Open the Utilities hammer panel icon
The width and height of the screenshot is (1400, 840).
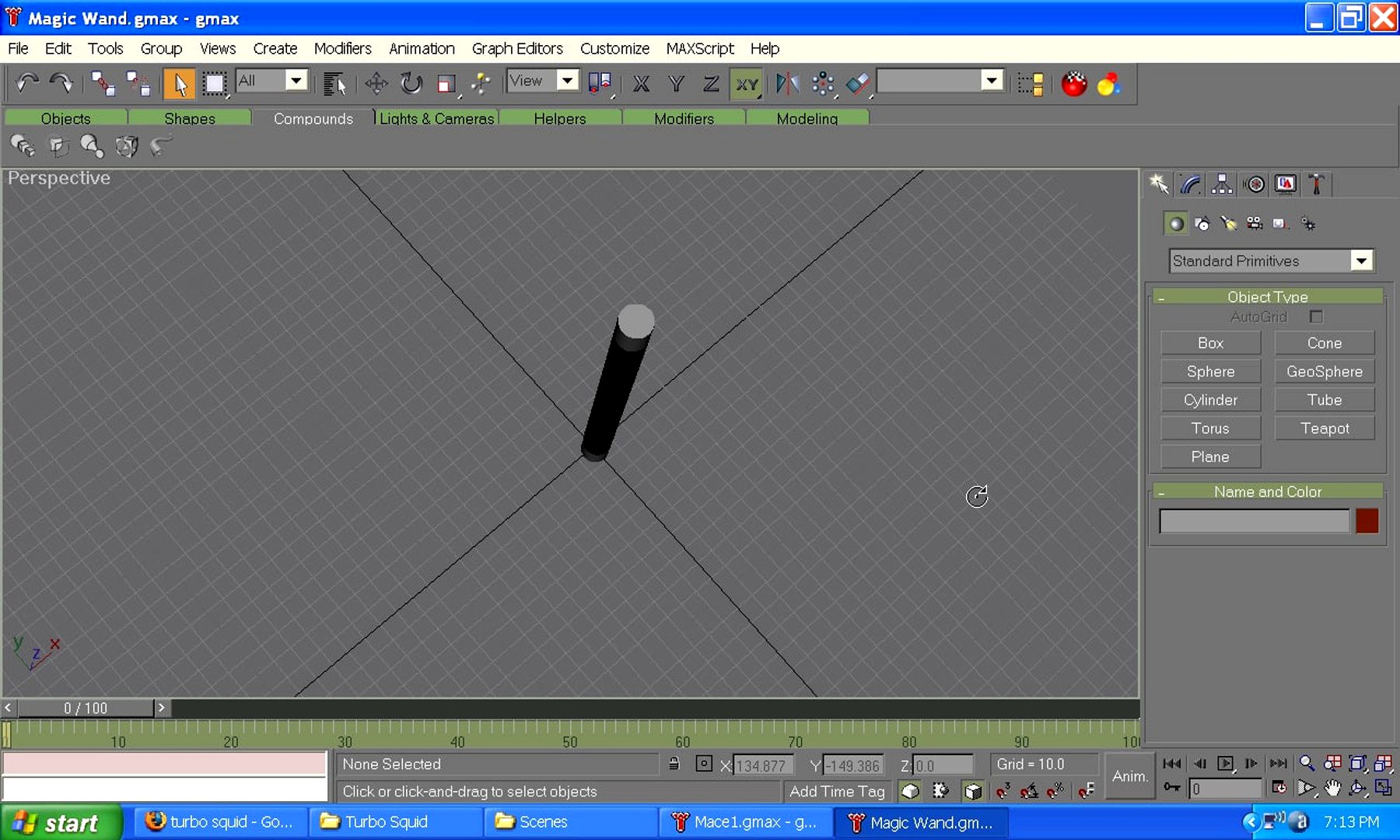pyautogui.click(x=1316, y=184)
